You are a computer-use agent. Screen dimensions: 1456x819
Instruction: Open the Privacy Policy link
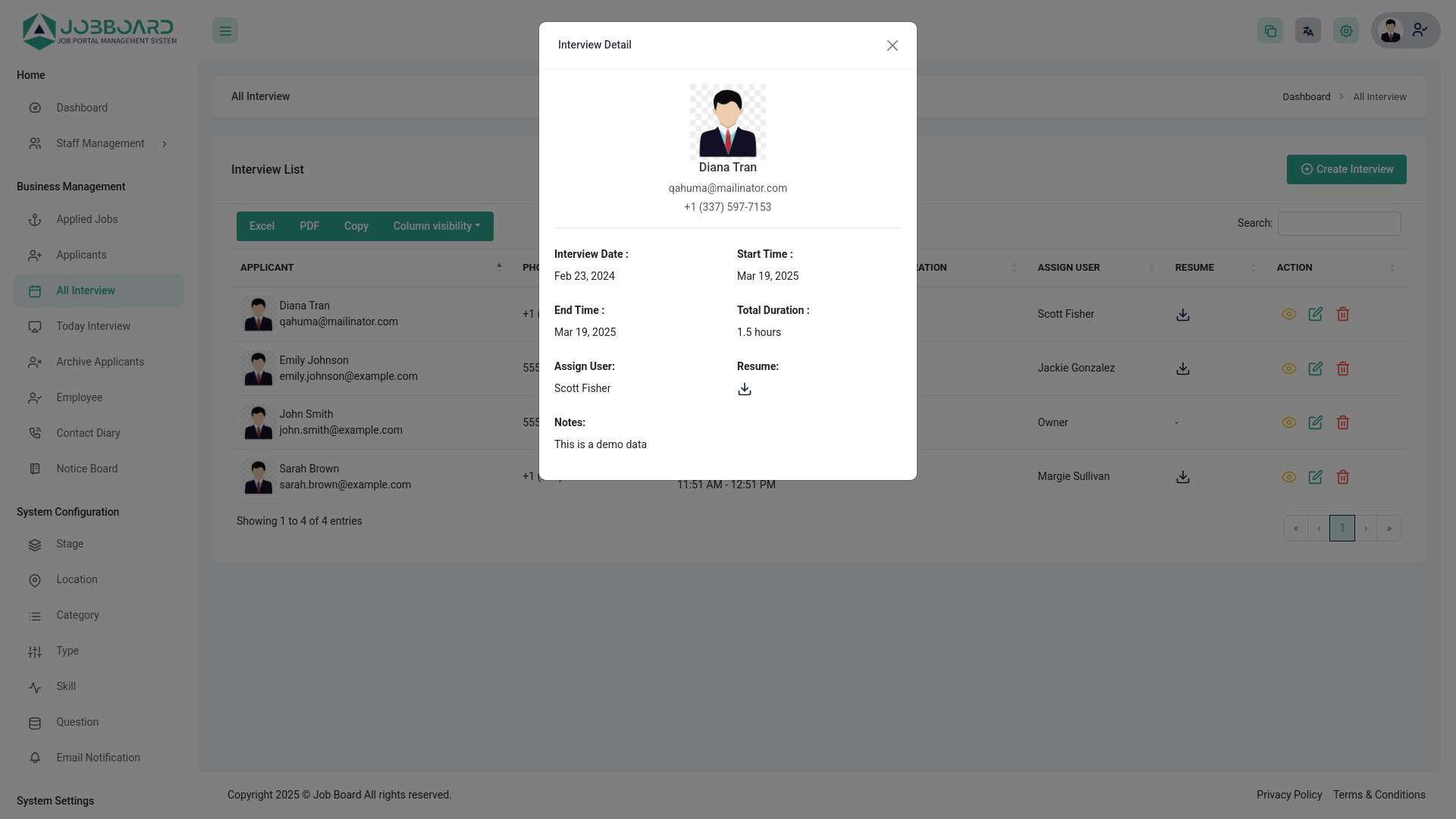1288,795
